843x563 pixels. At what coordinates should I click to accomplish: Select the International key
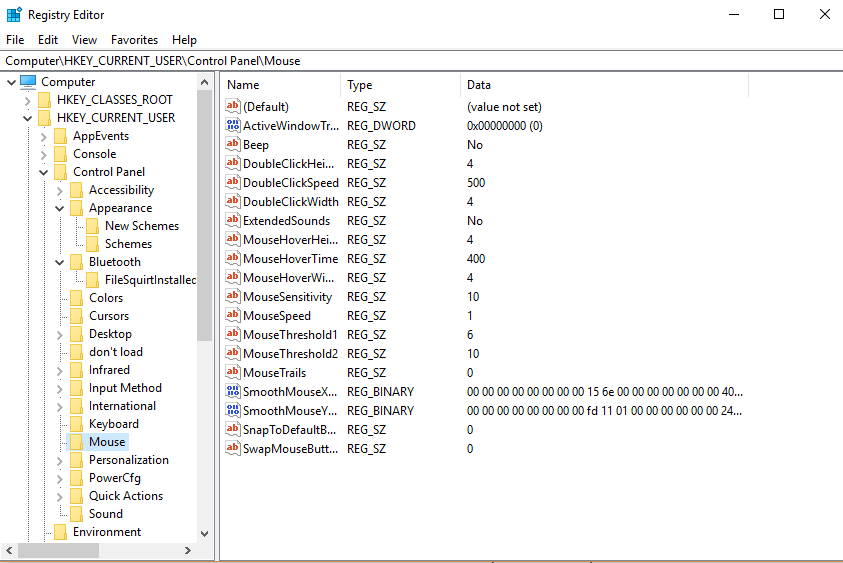[123, 406]
